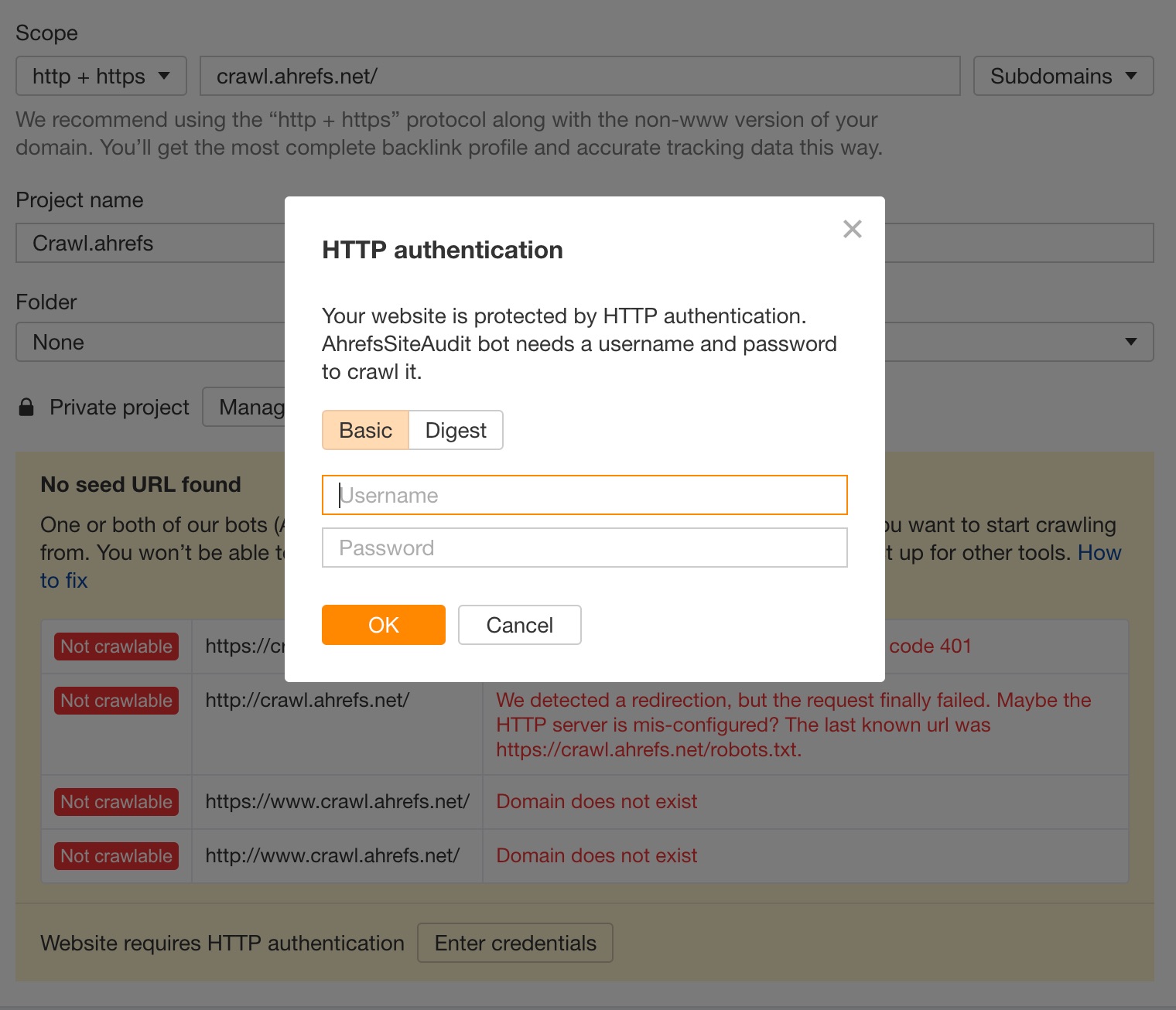Click inside the Username field
1176x1010 pixels.
click(584, 495)
